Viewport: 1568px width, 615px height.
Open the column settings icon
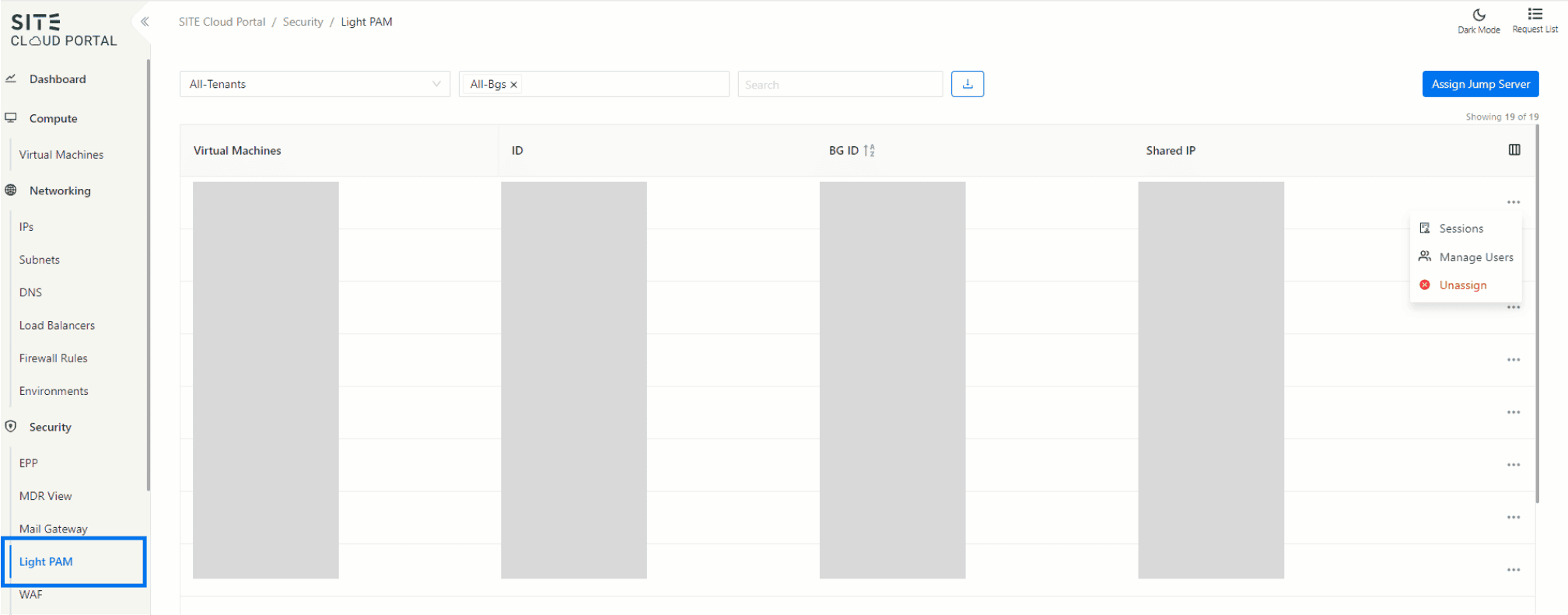click(x=1514, y=150)
